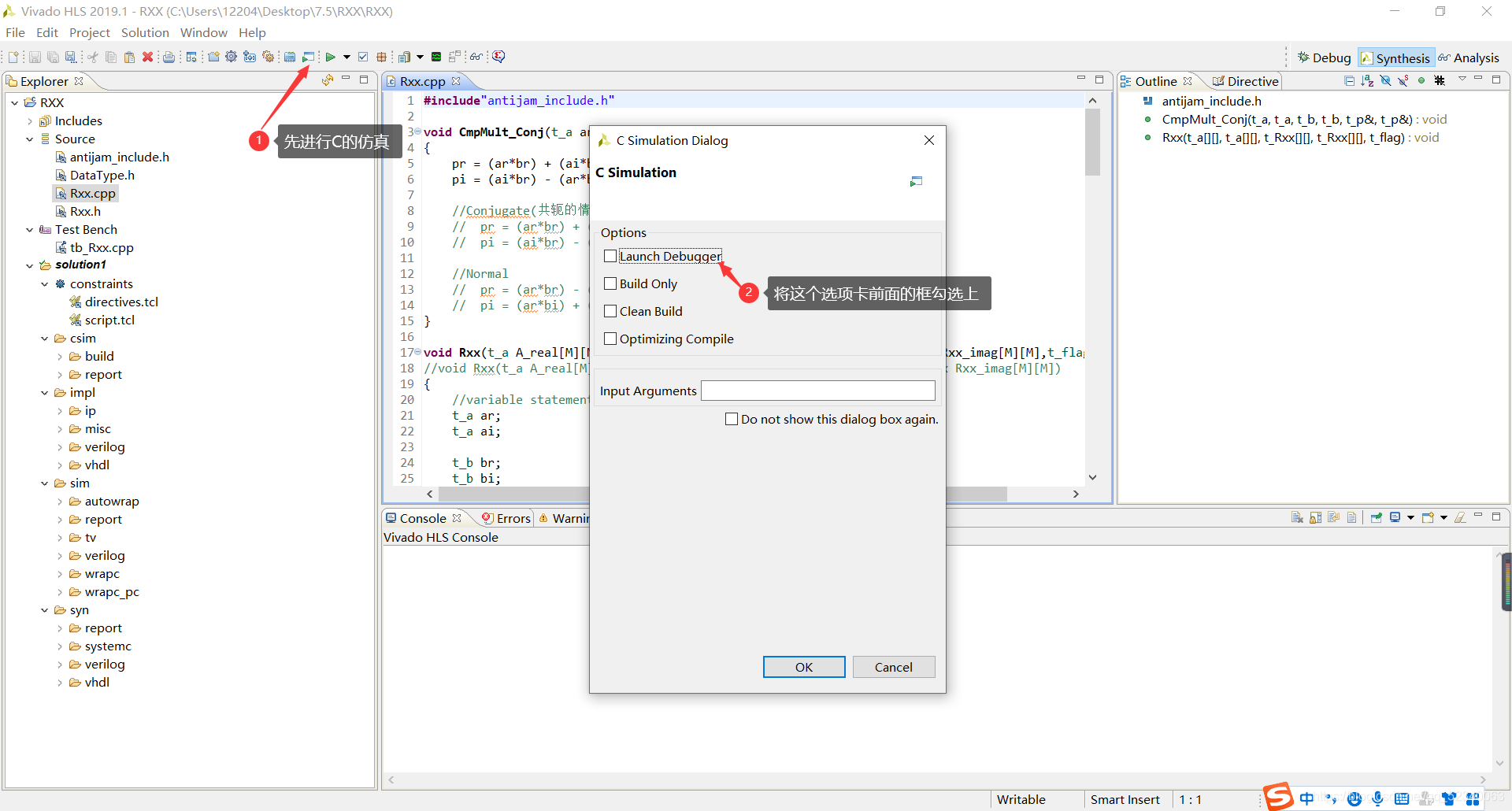Open the Outline panel view menu triangle
The height and width of the screenshot is (811, 1512).
tap(1462, 80)
